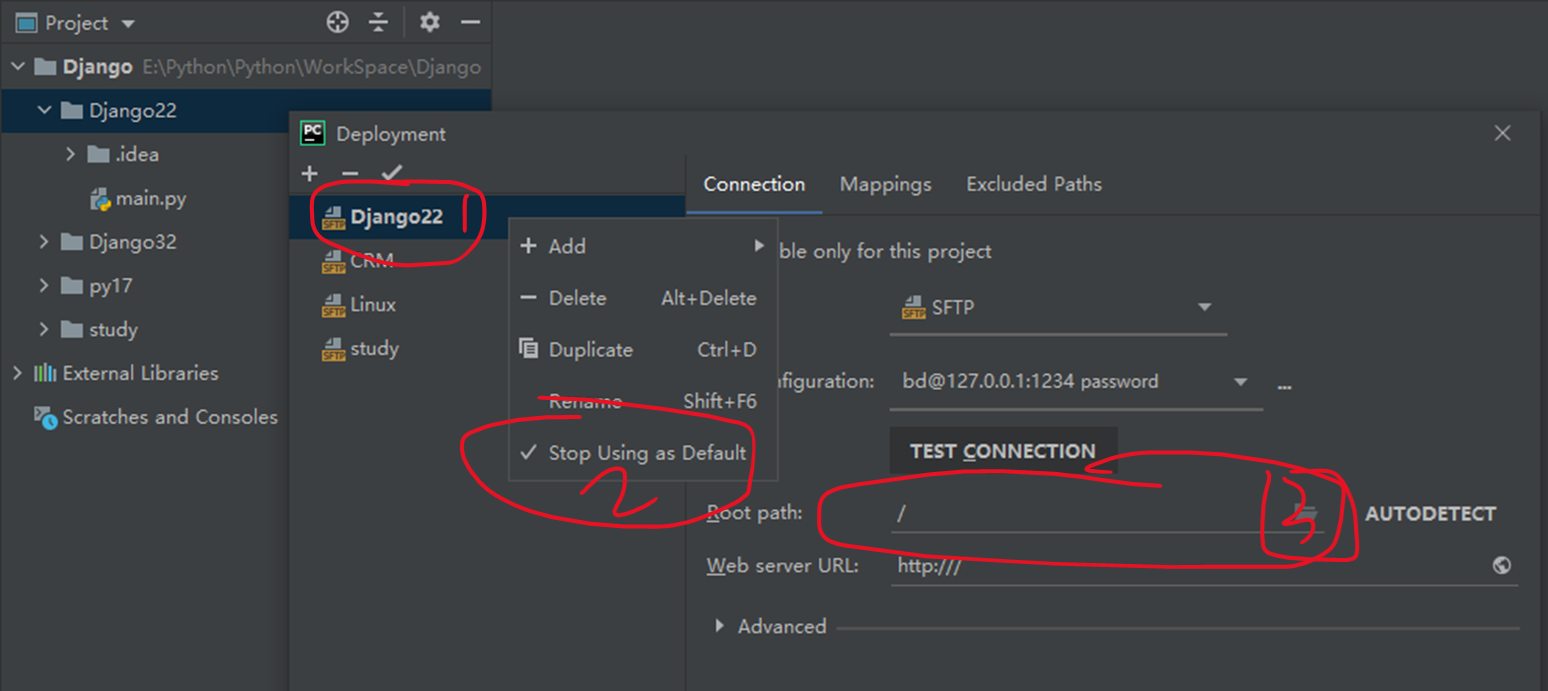Expand the Django32 folder
Image resolution: width=1548 pixels, height=691 pixels.
[44, 242]
